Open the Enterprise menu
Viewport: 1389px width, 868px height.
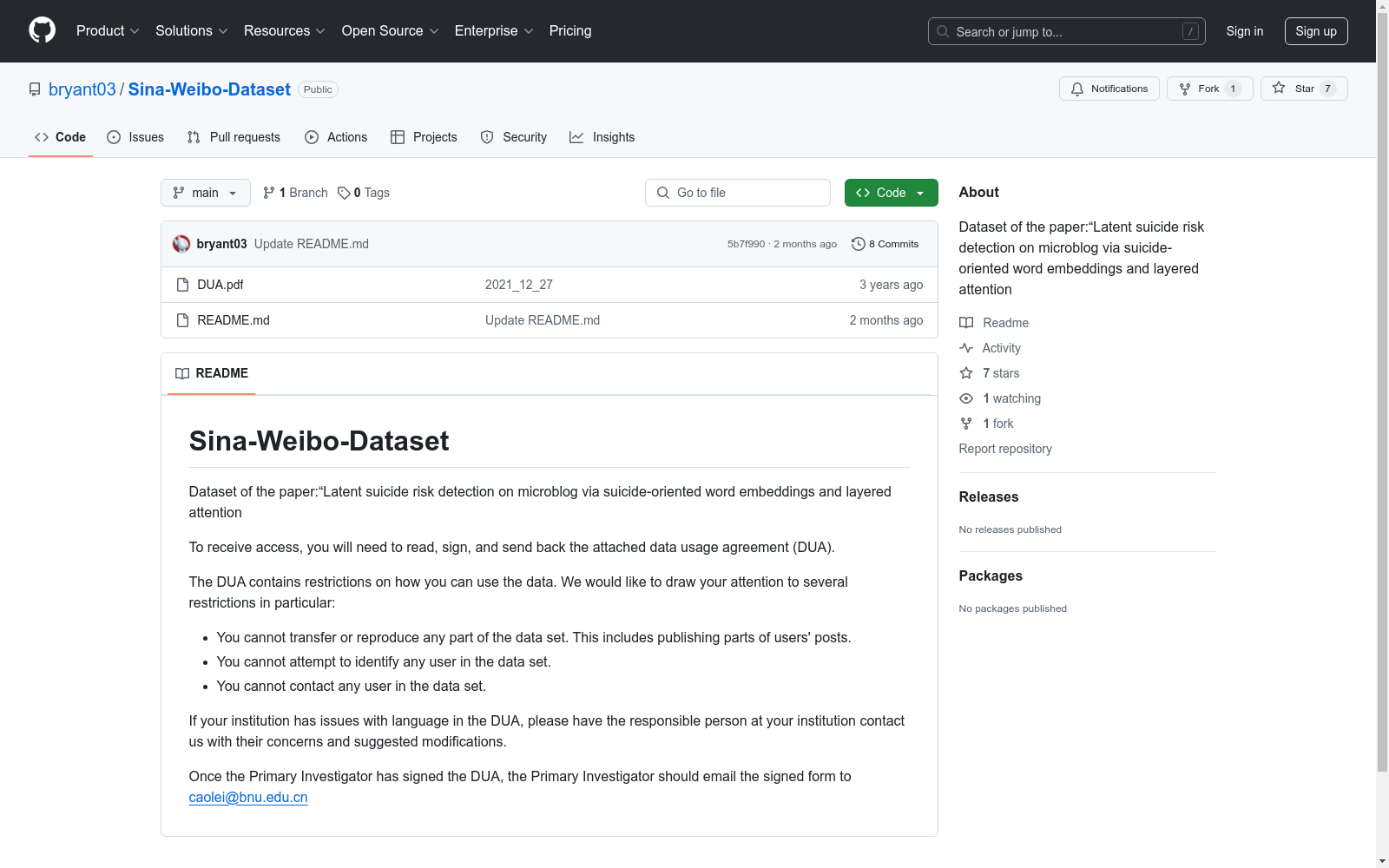click(494, 31)
